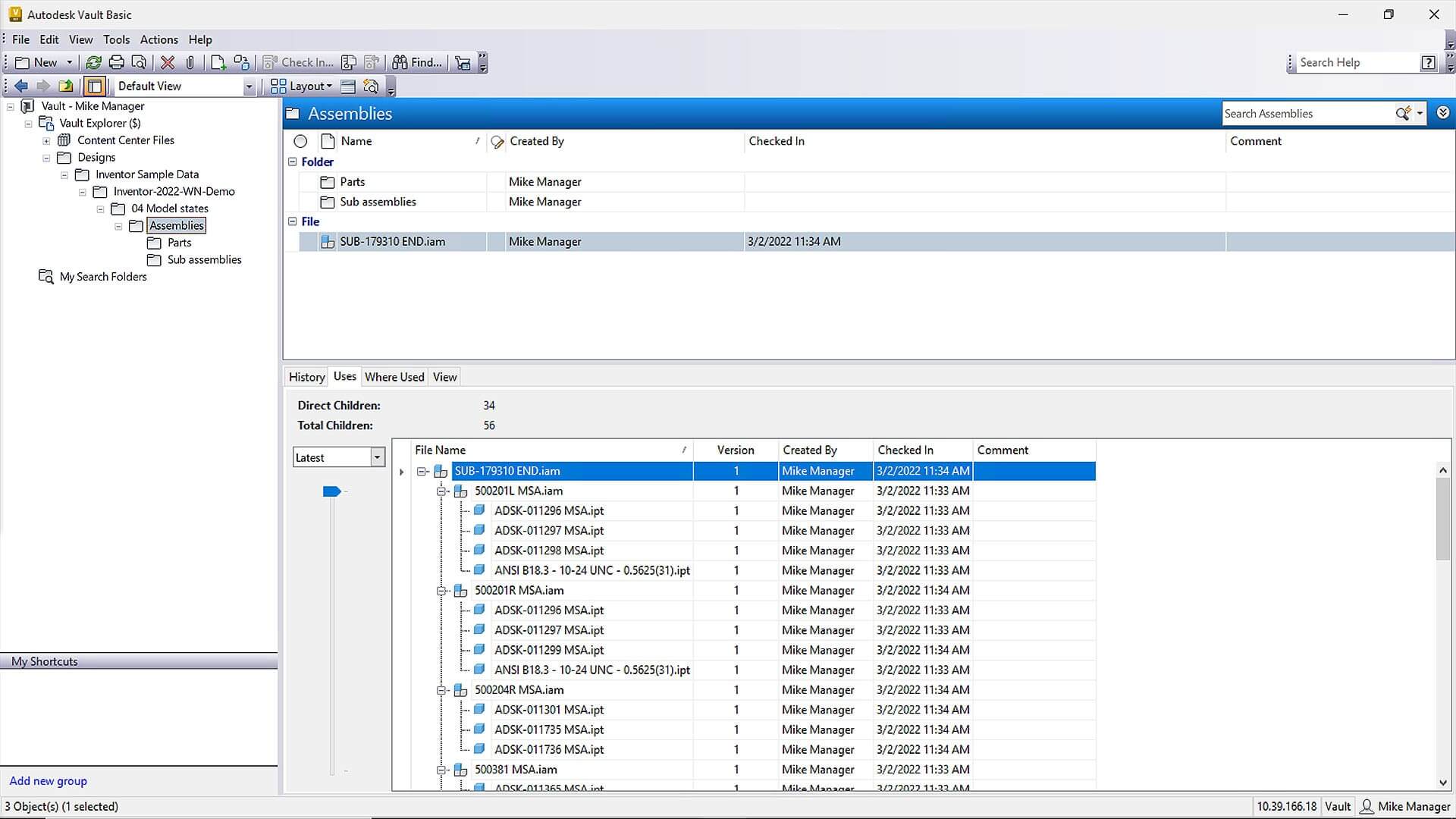Collapse the Designs tree node
The width and height of the screenshot is (1456, 819).
click(46, 158)
